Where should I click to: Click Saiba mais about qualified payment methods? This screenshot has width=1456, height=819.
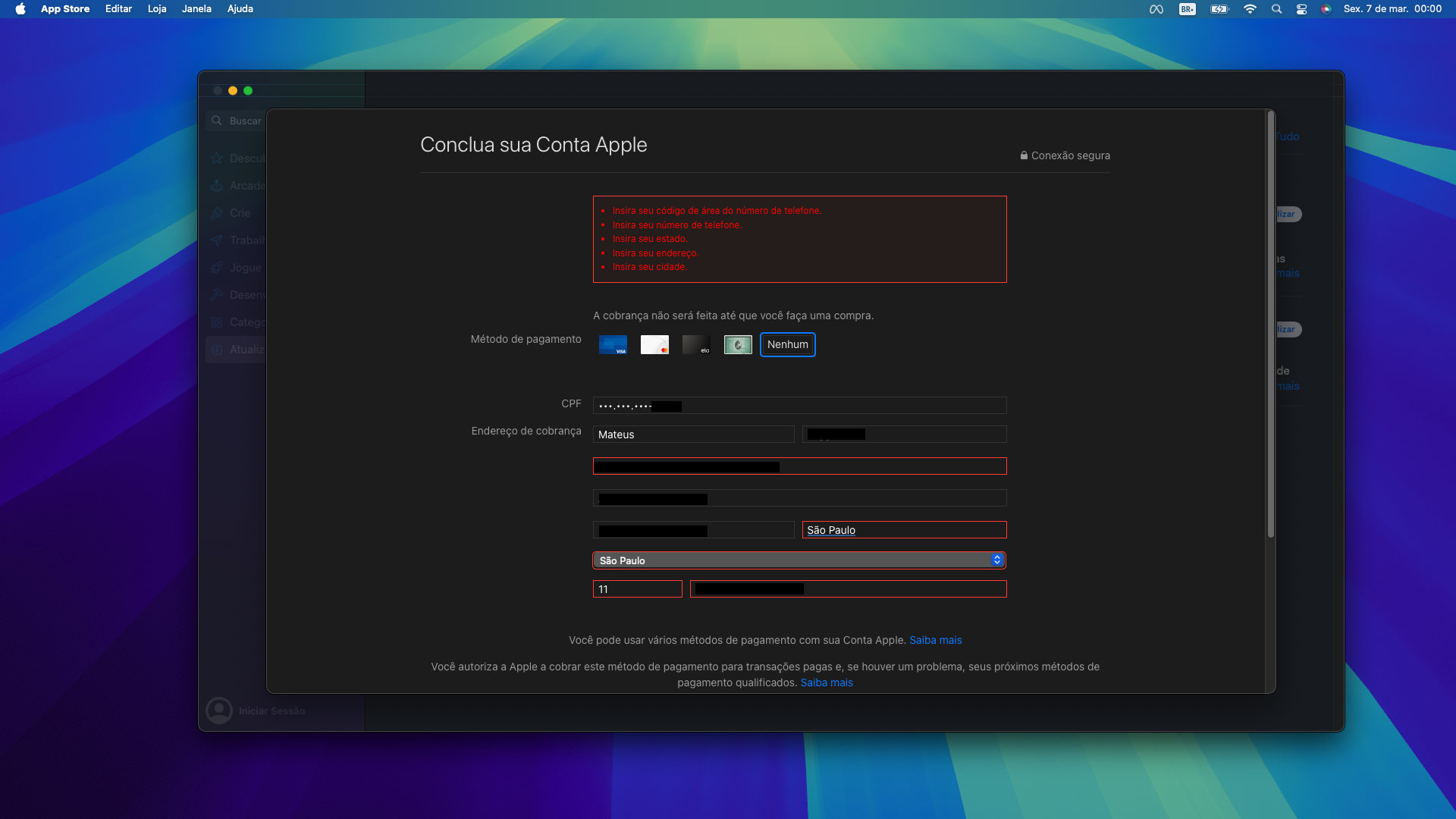827,683
